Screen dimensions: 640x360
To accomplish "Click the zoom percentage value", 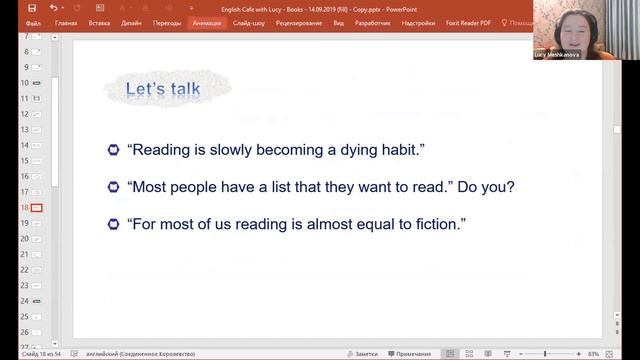I will pos(593,354).
